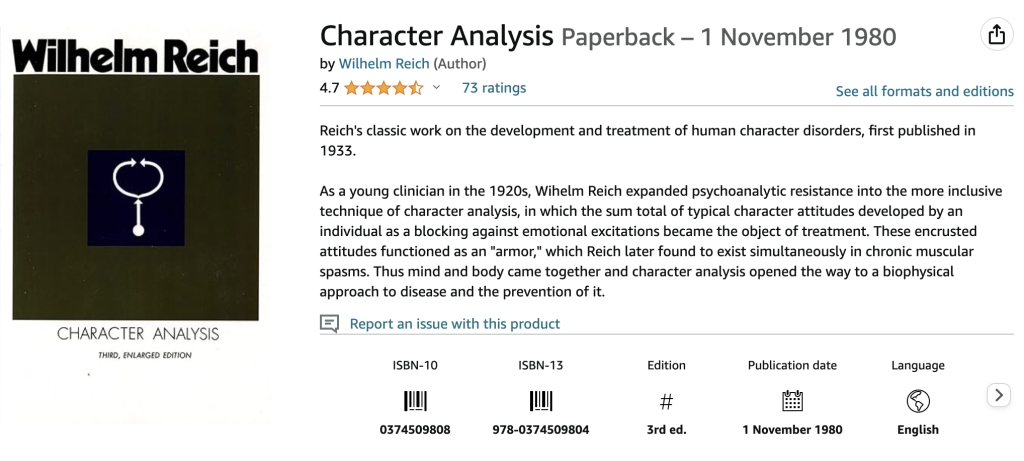Click the Edition hash icon

click(667, 401)
